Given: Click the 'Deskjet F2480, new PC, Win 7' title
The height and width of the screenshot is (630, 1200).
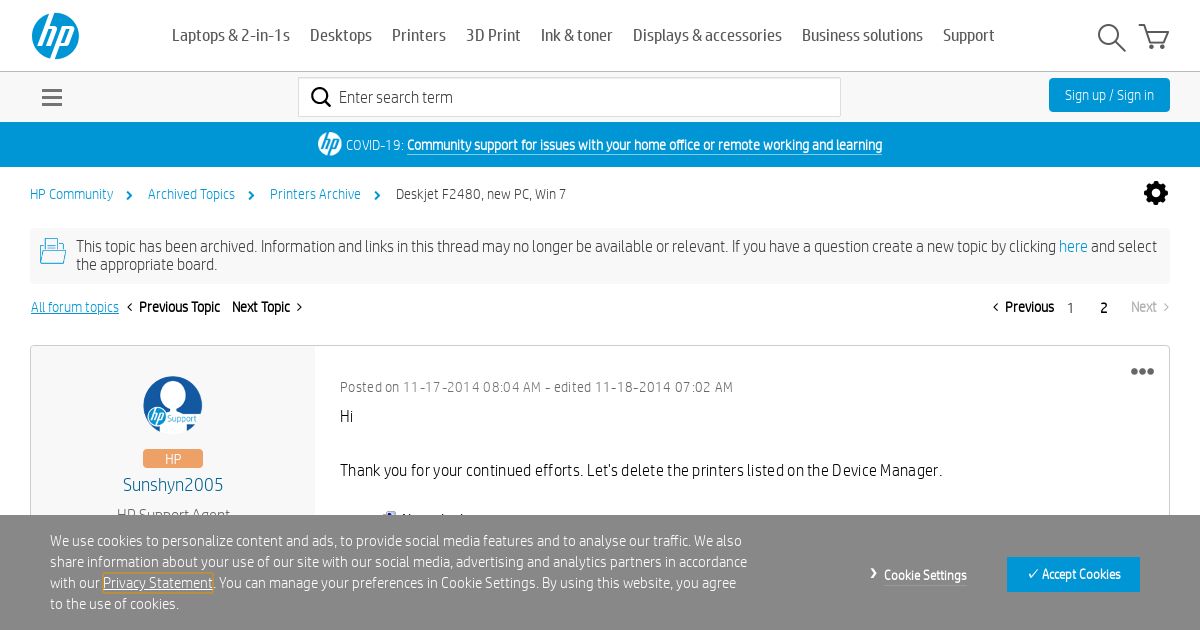Looking at the screenshot, I should (481, 194).
